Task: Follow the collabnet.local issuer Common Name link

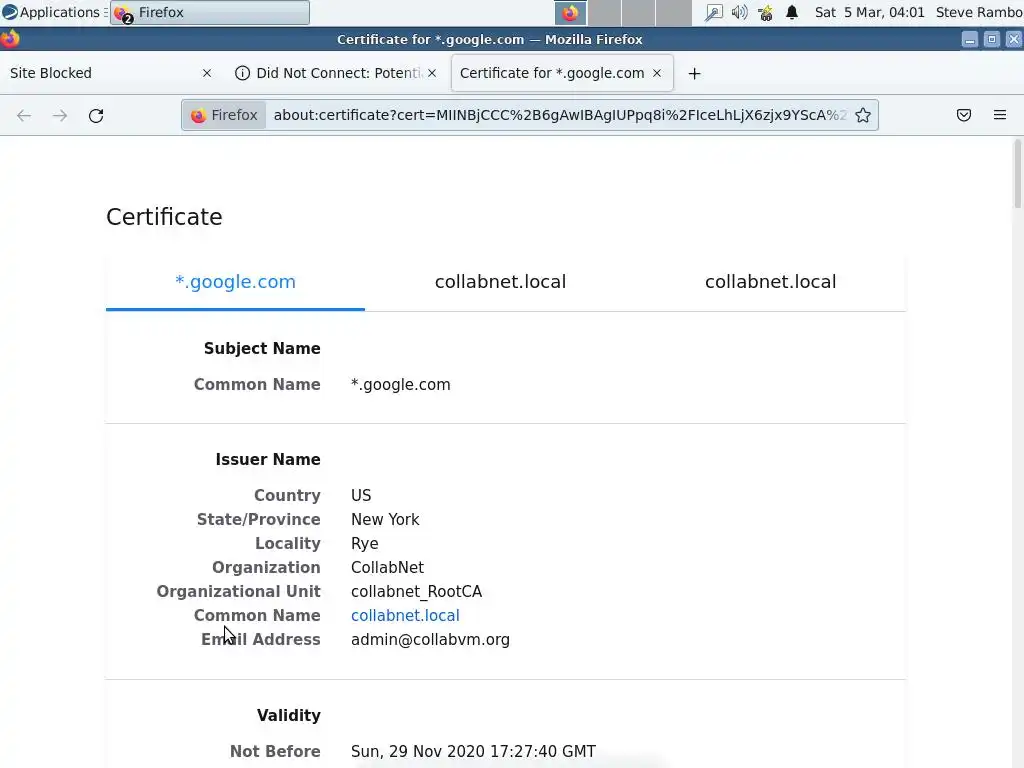Action: 405,616
